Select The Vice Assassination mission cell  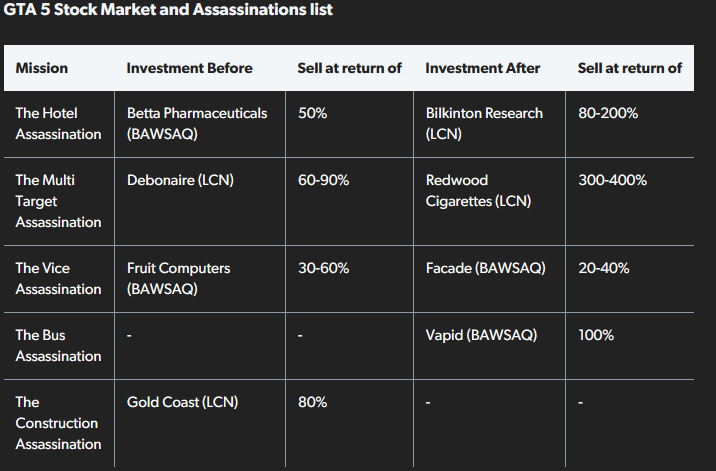[x=58, y=278]
